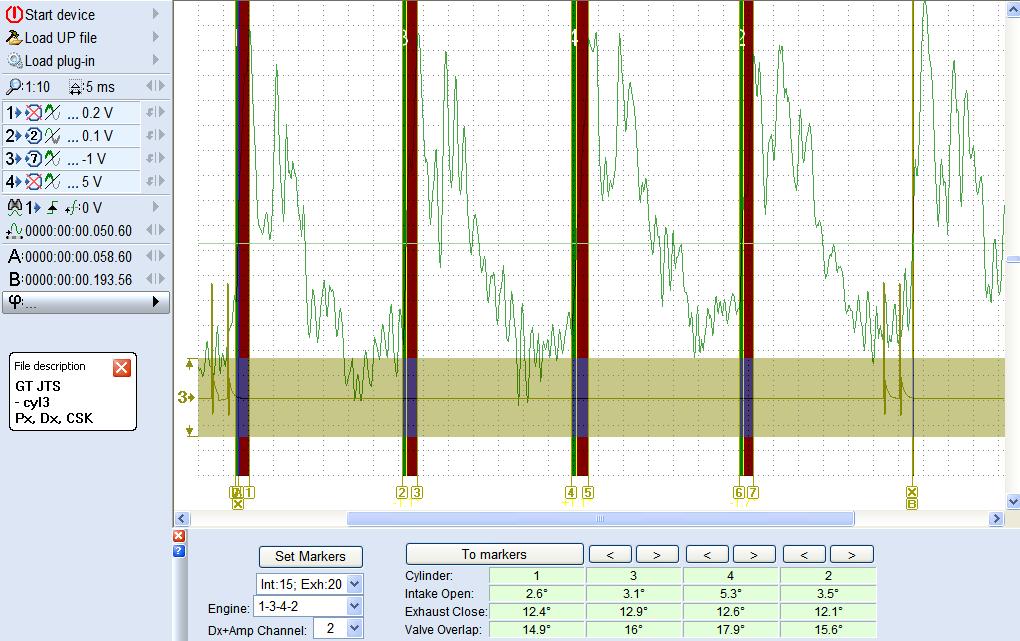The height and width of the screenshot is (641, 1020).
Task: Adjust marker A time stepper arrows
Action: click(155, 256)
